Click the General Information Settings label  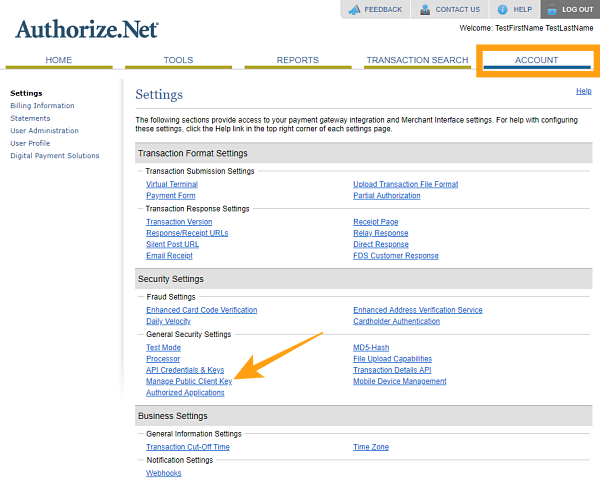point(194,434)
